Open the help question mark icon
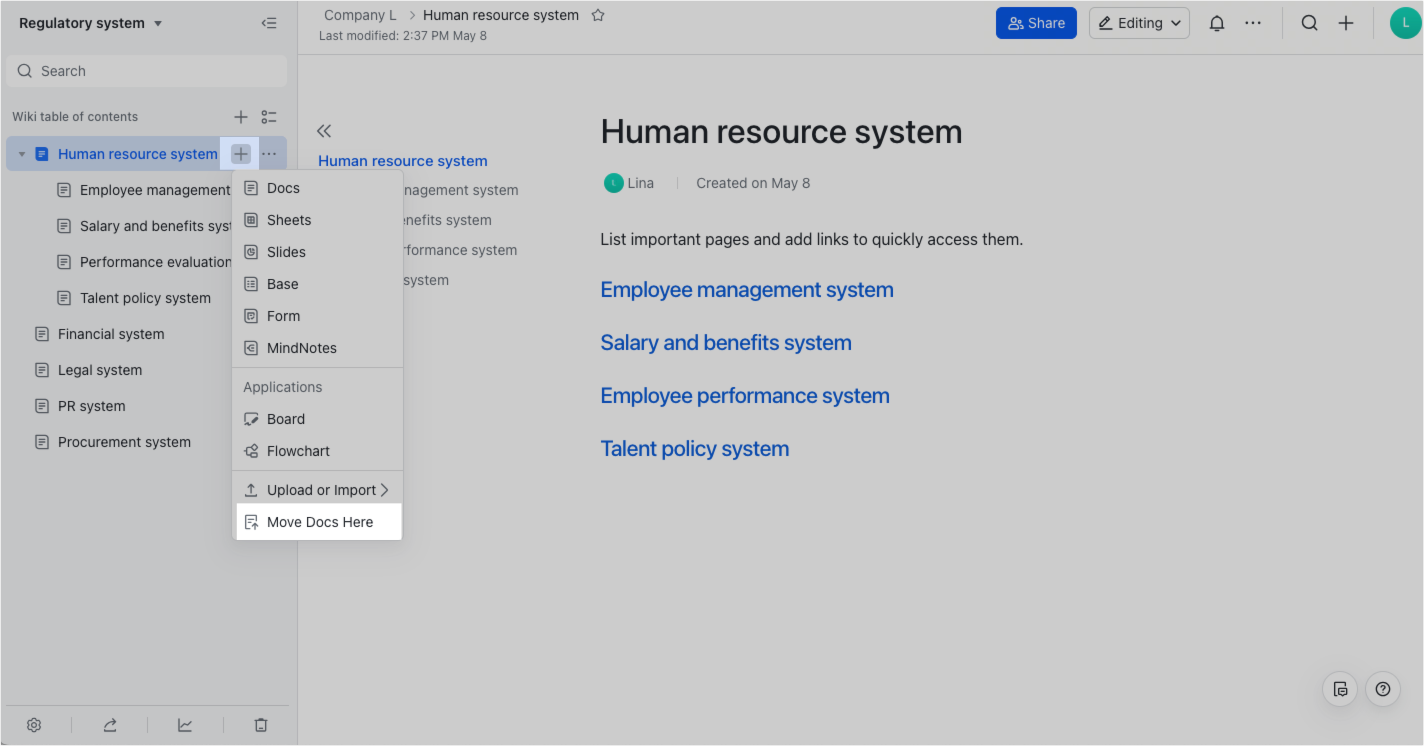The image size is (1424, 746). click(1383, 689)
